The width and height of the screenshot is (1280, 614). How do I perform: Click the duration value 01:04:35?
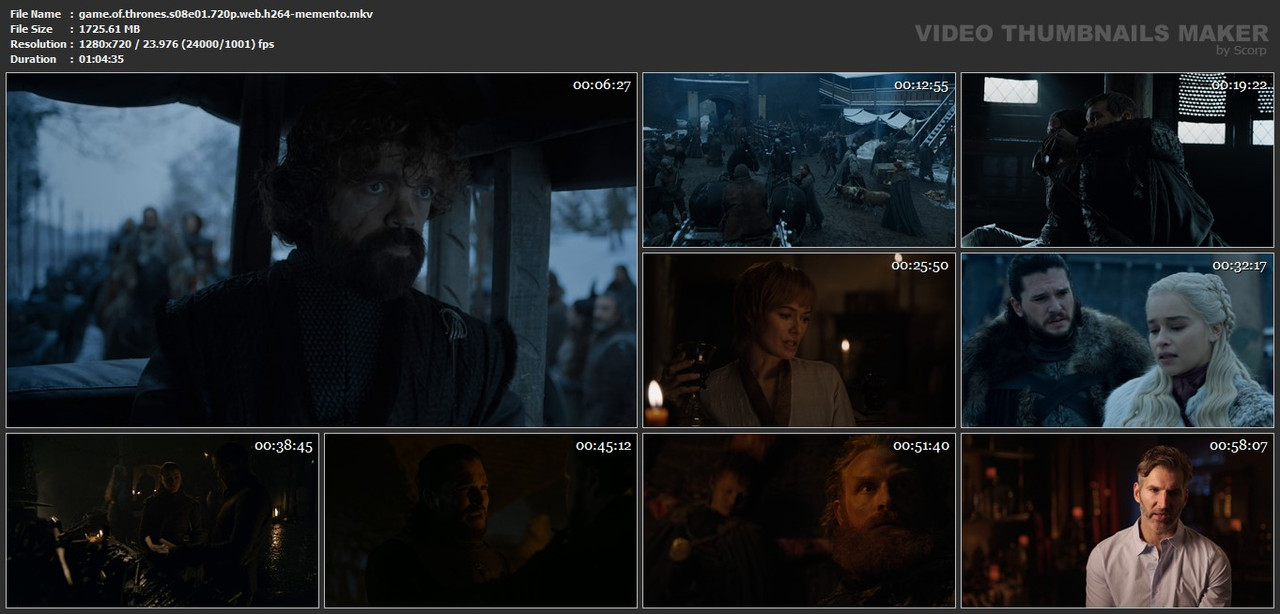pyautogui.click(x=104, y=59)
